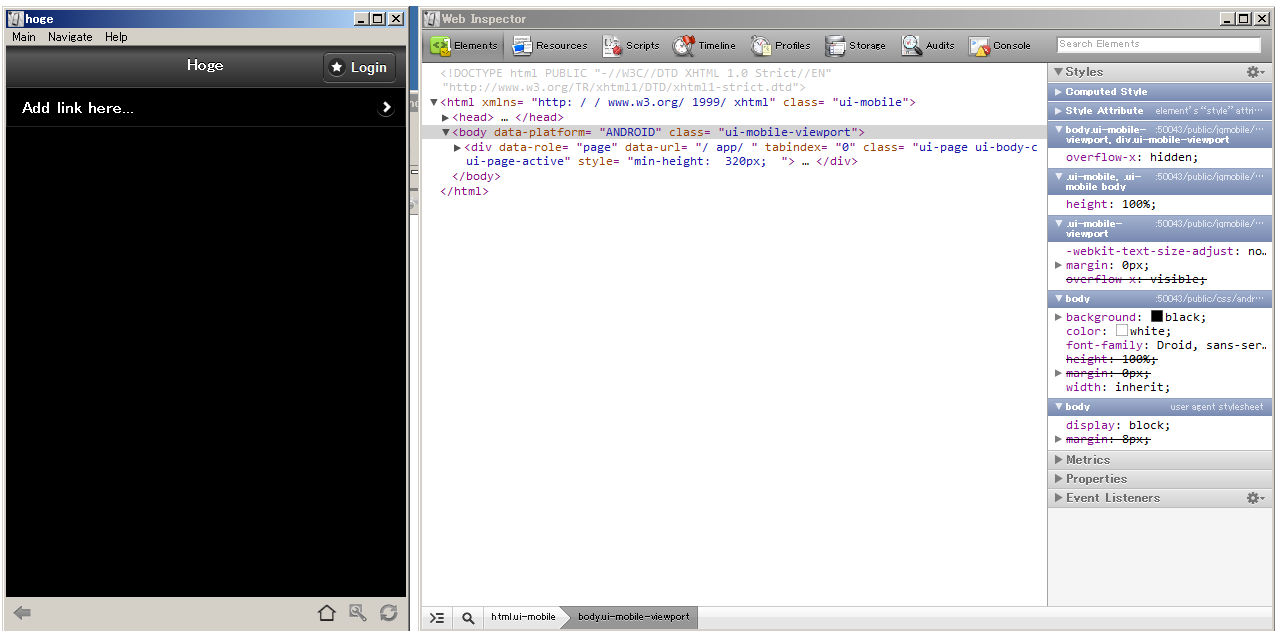Expand the background property shorthand

pyautogui.click(x=1059, y=317)
